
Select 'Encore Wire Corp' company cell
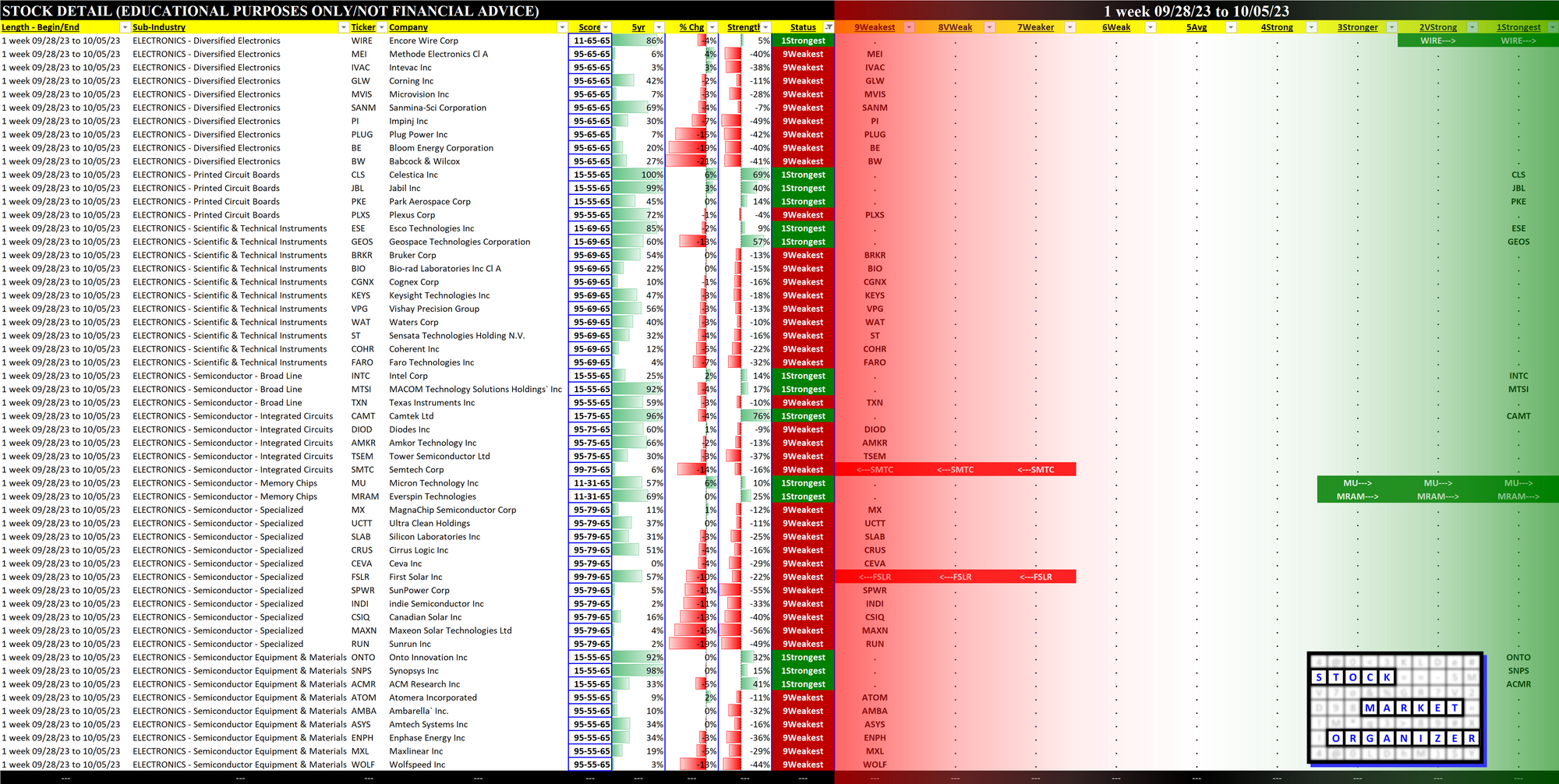(423, 41)
